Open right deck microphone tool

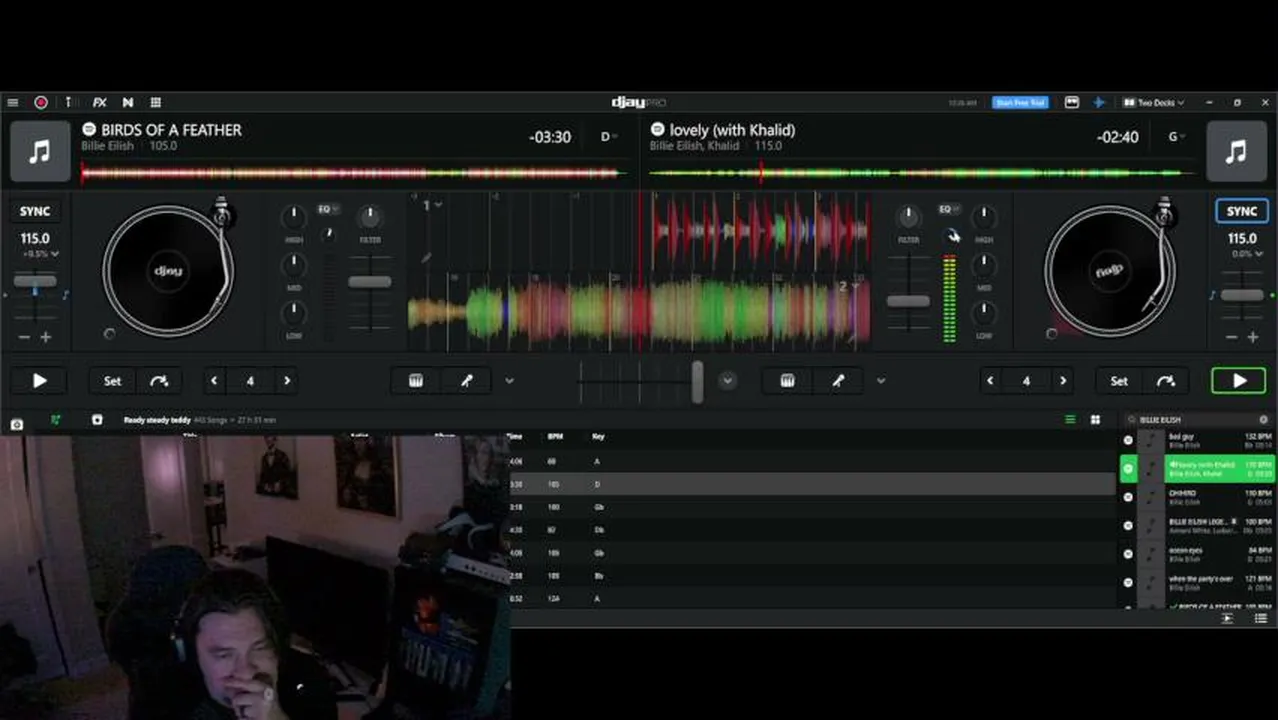839,381
